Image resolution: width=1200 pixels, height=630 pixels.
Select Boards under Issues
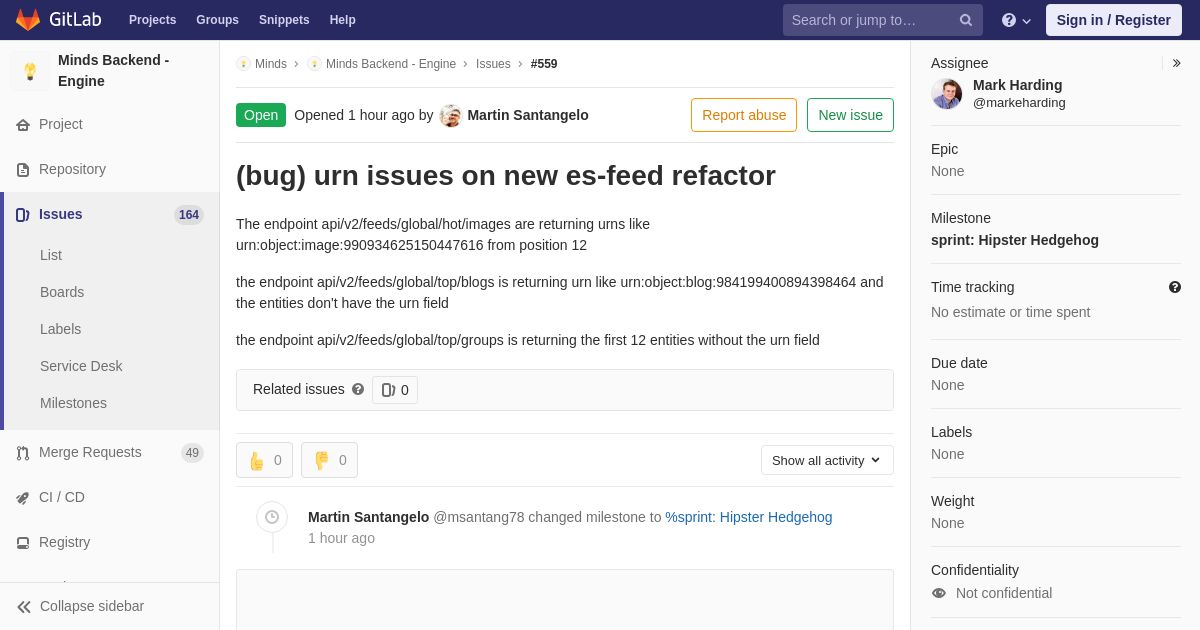point(62,292)
